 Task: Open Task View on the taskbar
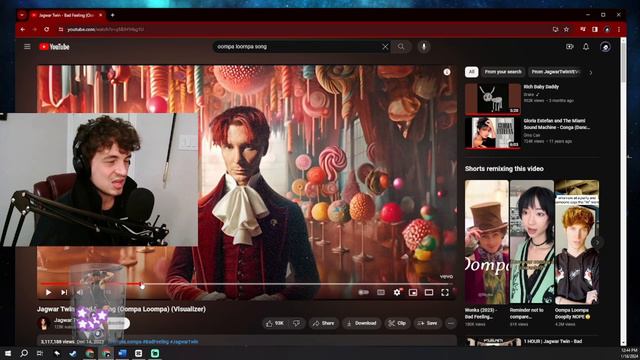click(x=40, y=353)
